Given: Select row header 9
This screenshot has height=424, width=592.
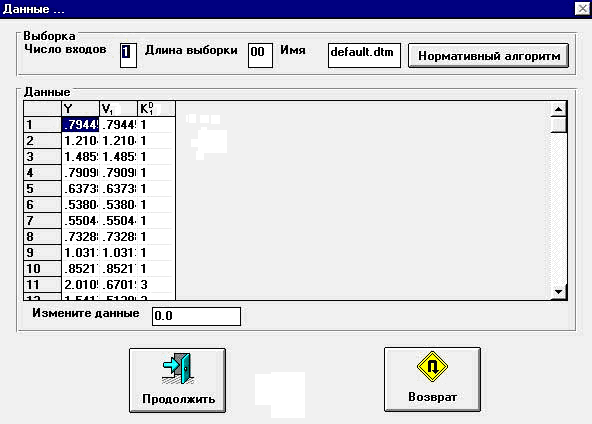Looking at the screenshot, I should tap(42, 252).
